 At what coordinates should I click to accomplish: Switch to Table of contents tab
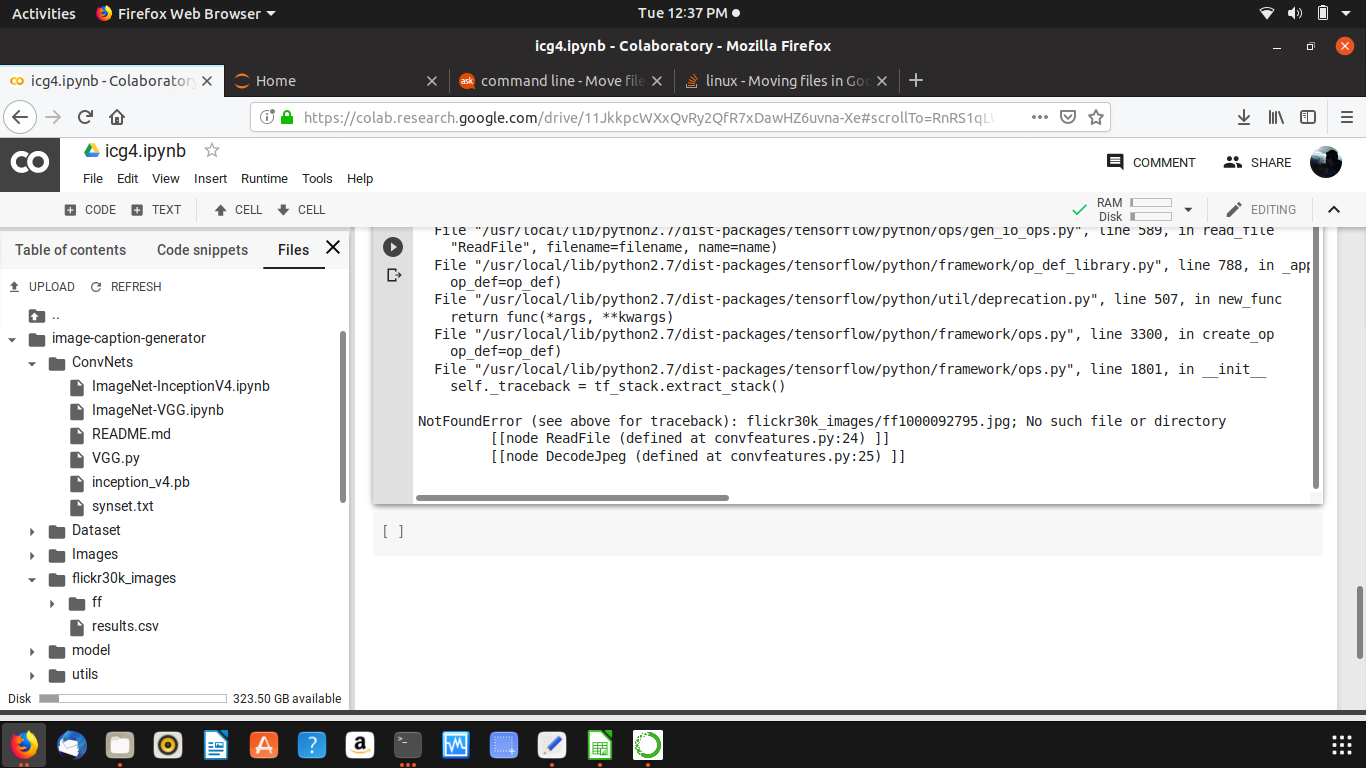point(70,250)
